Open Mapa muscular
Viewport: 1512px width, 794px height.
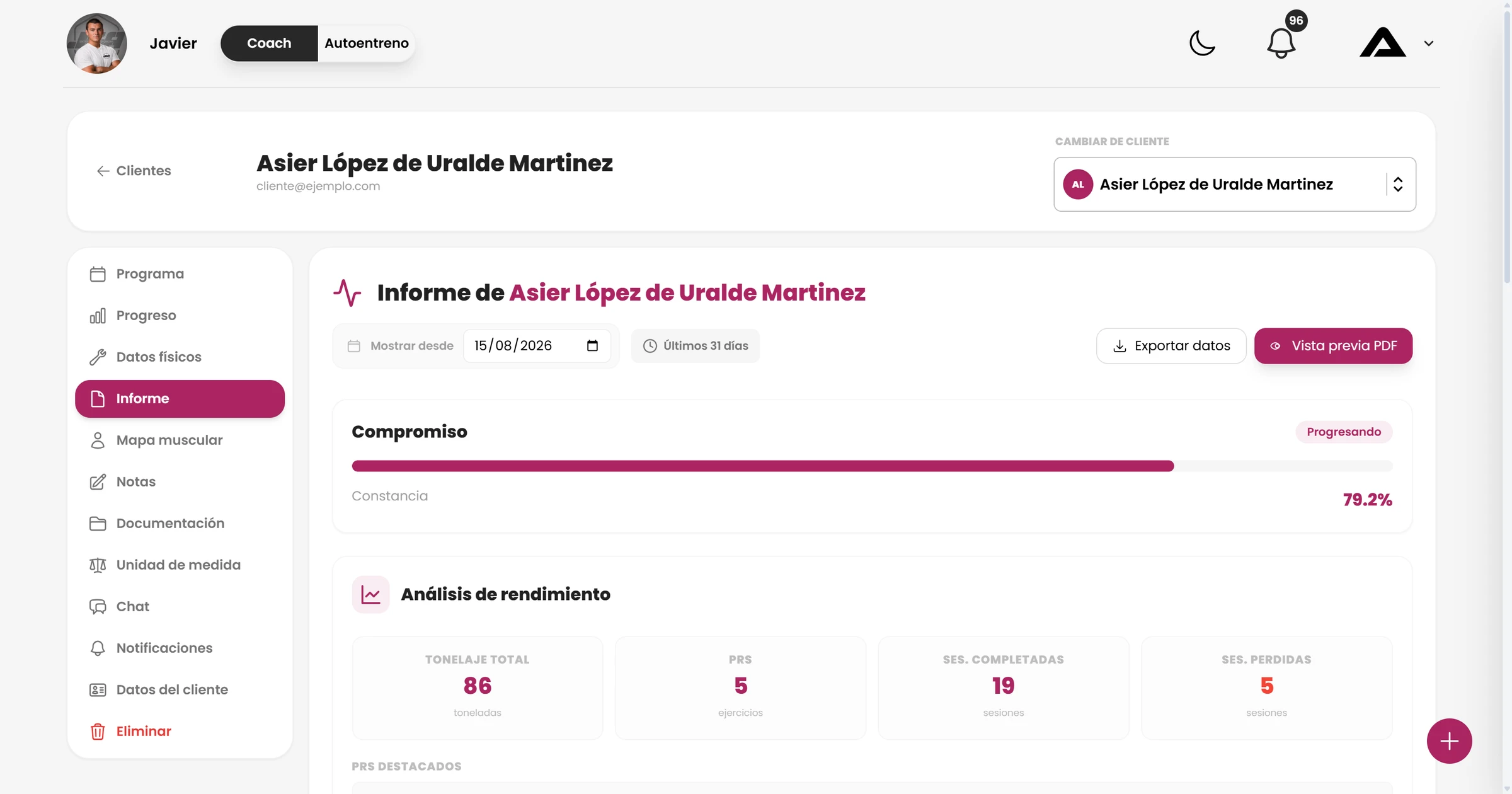coord(180,440)
